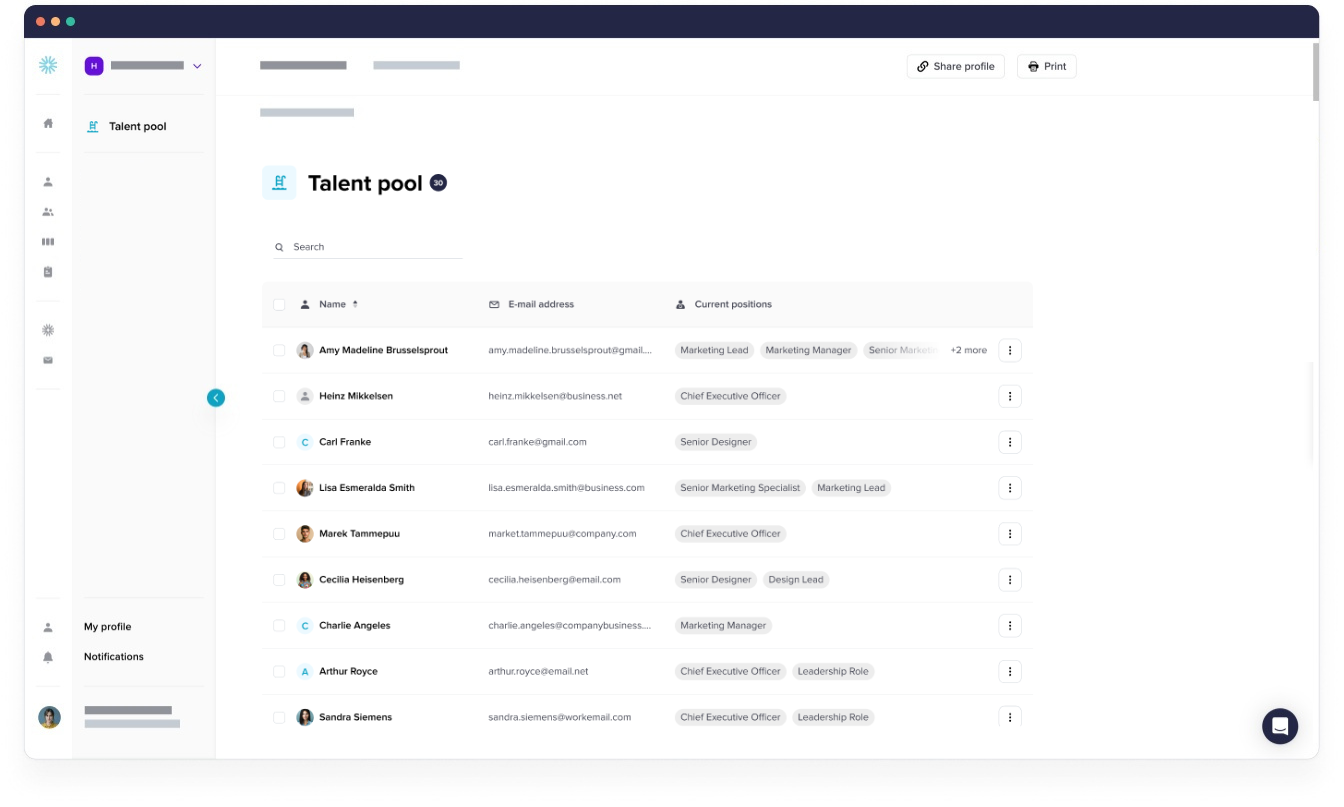Viewport: 1344px width, 807px height.
Task: Click the Share profile button
Action: (x=955, y=67)
